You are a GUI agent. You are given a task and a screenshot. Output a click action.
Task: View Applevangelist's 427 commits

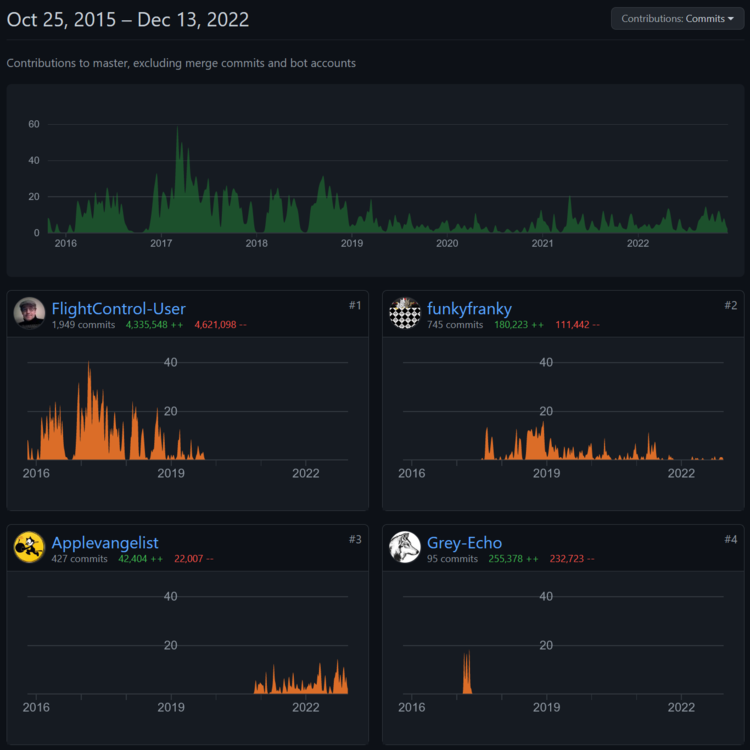tap(79, 559)
